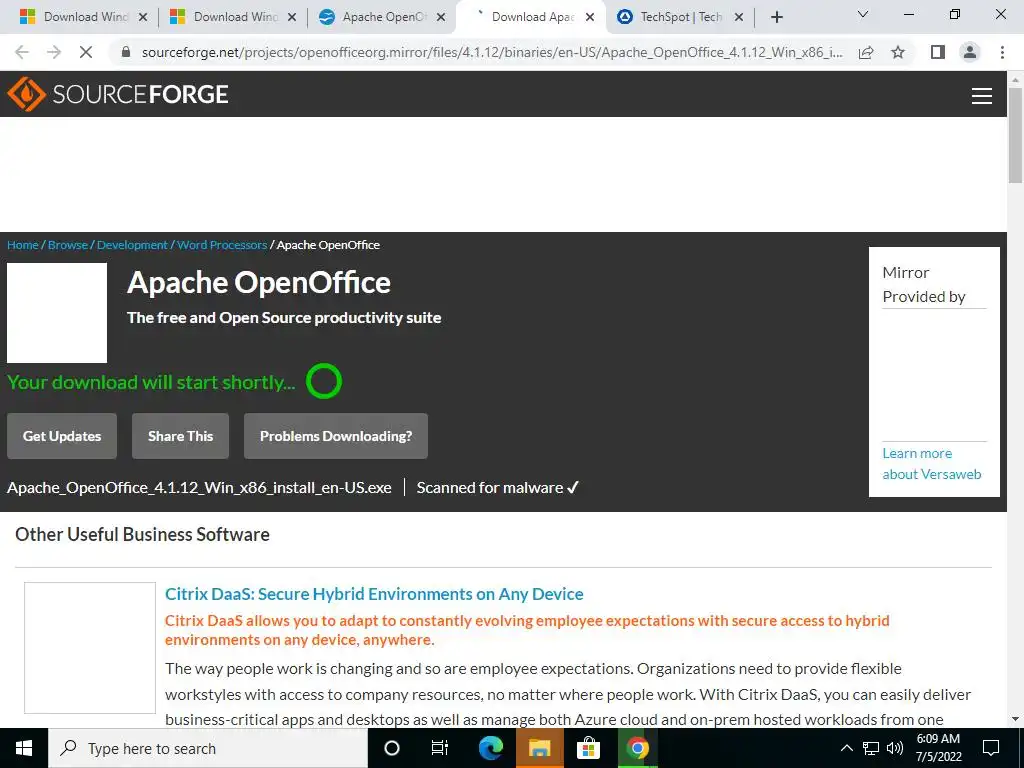Click the scrollbar down arrow
The height and width of the screenshot is (768, 1024).
pyautogui.click(x=1016, y=720)
